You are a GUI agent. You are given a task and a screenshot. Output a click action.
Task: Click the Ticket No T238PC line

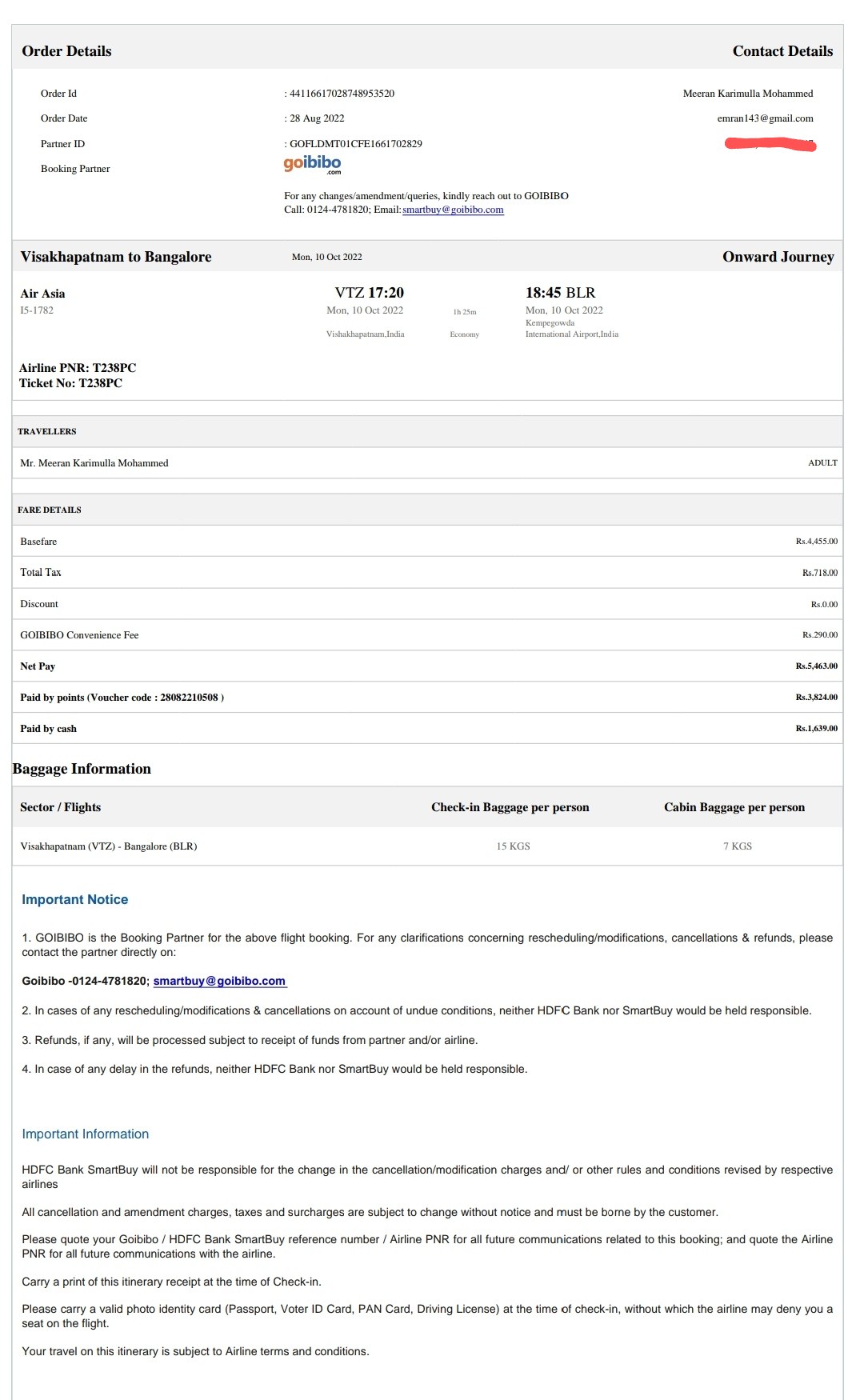[71, 383]
